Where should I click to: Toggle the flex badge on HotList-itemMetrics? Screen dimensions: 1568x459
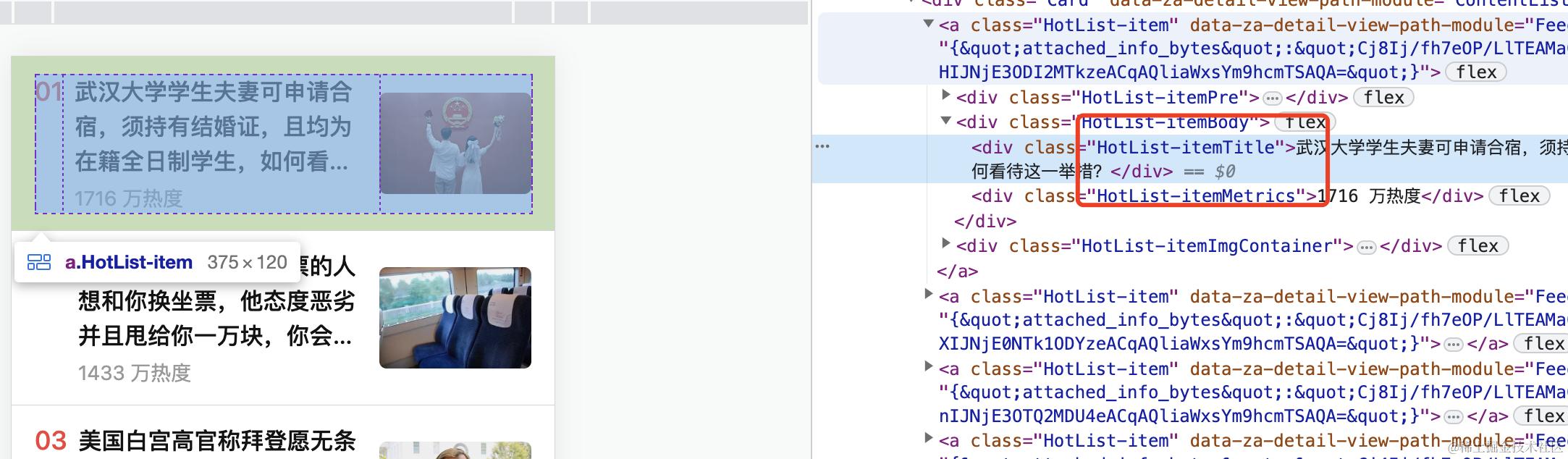[1519, 195]
